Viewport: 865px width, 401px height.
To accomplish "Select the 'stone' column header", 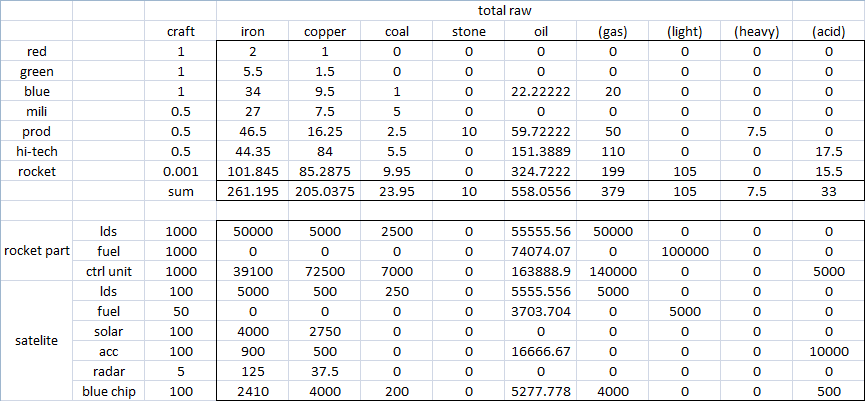I will click(468, 31).
